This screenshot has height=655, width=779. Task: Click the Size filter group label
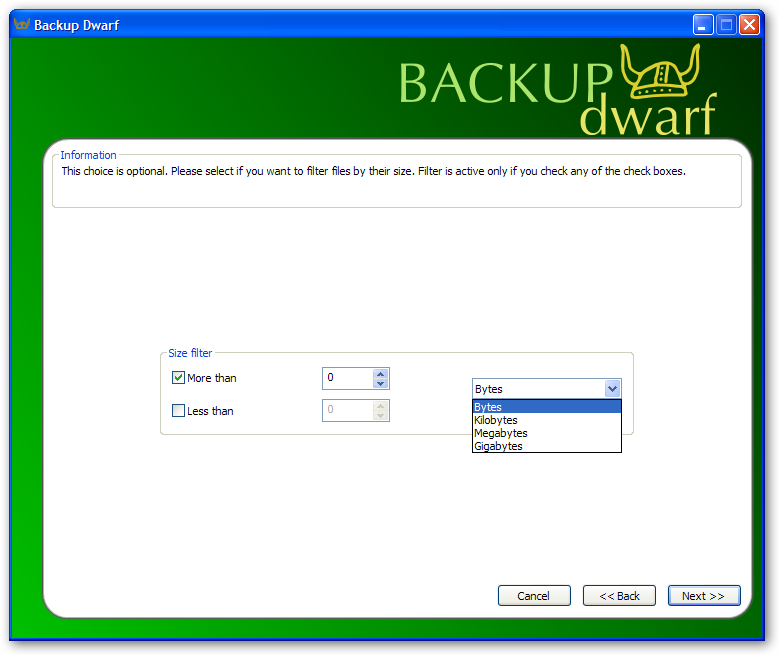click(x=190, y=353)
